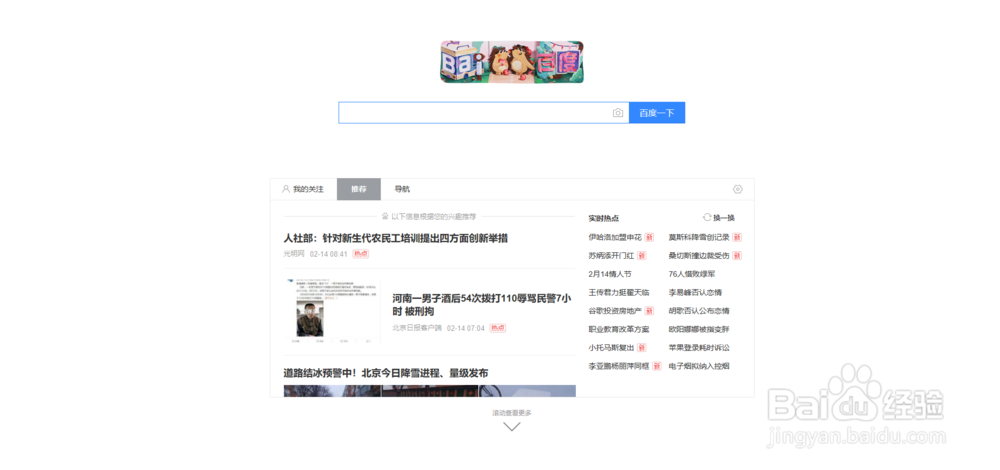Click 换一换 to refresh hot topics
Screen dimensions: 1000x470
coord(719,217)
